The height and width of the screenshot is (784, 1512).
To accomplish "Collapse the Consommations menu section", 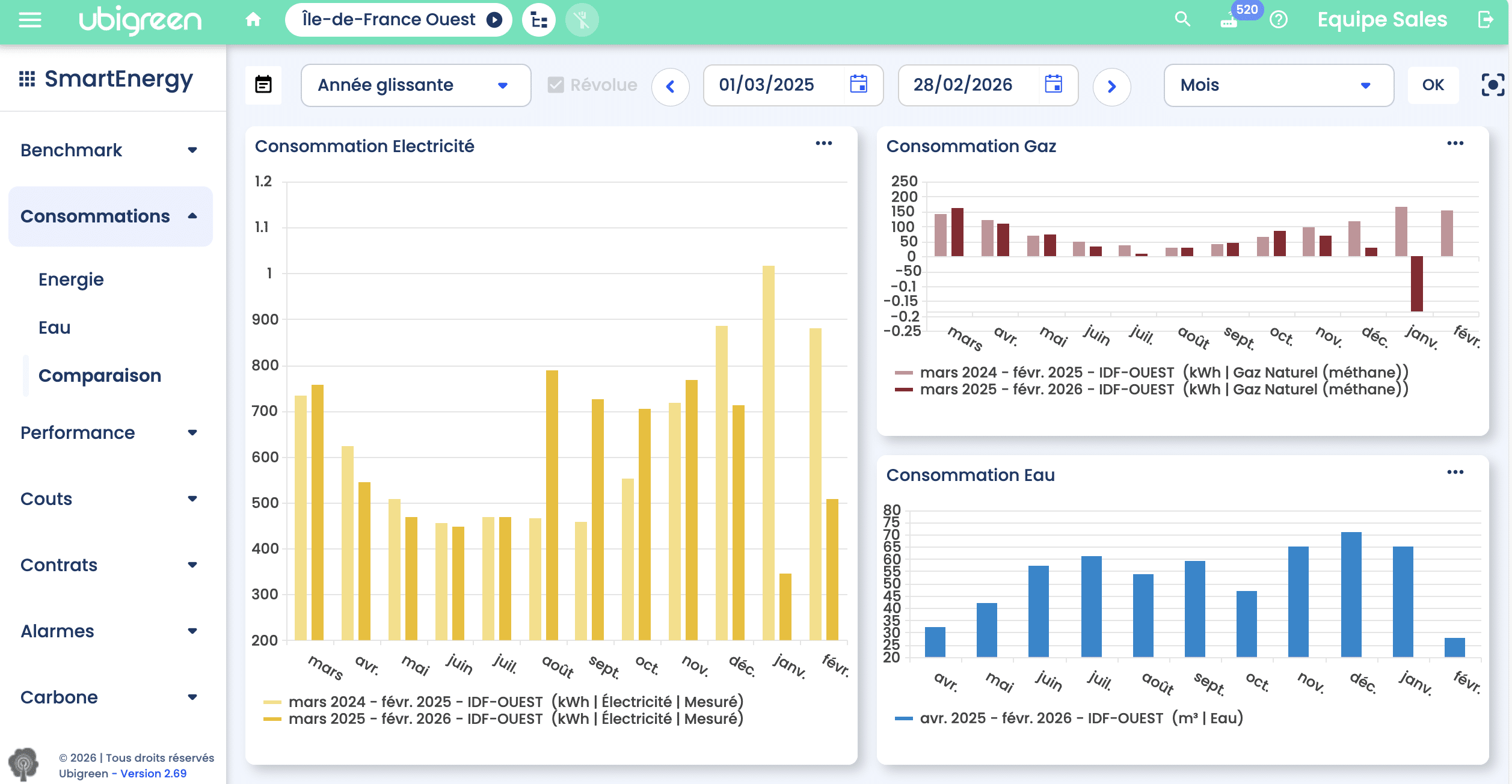I will pyautogui.click(x=111, y=216).
